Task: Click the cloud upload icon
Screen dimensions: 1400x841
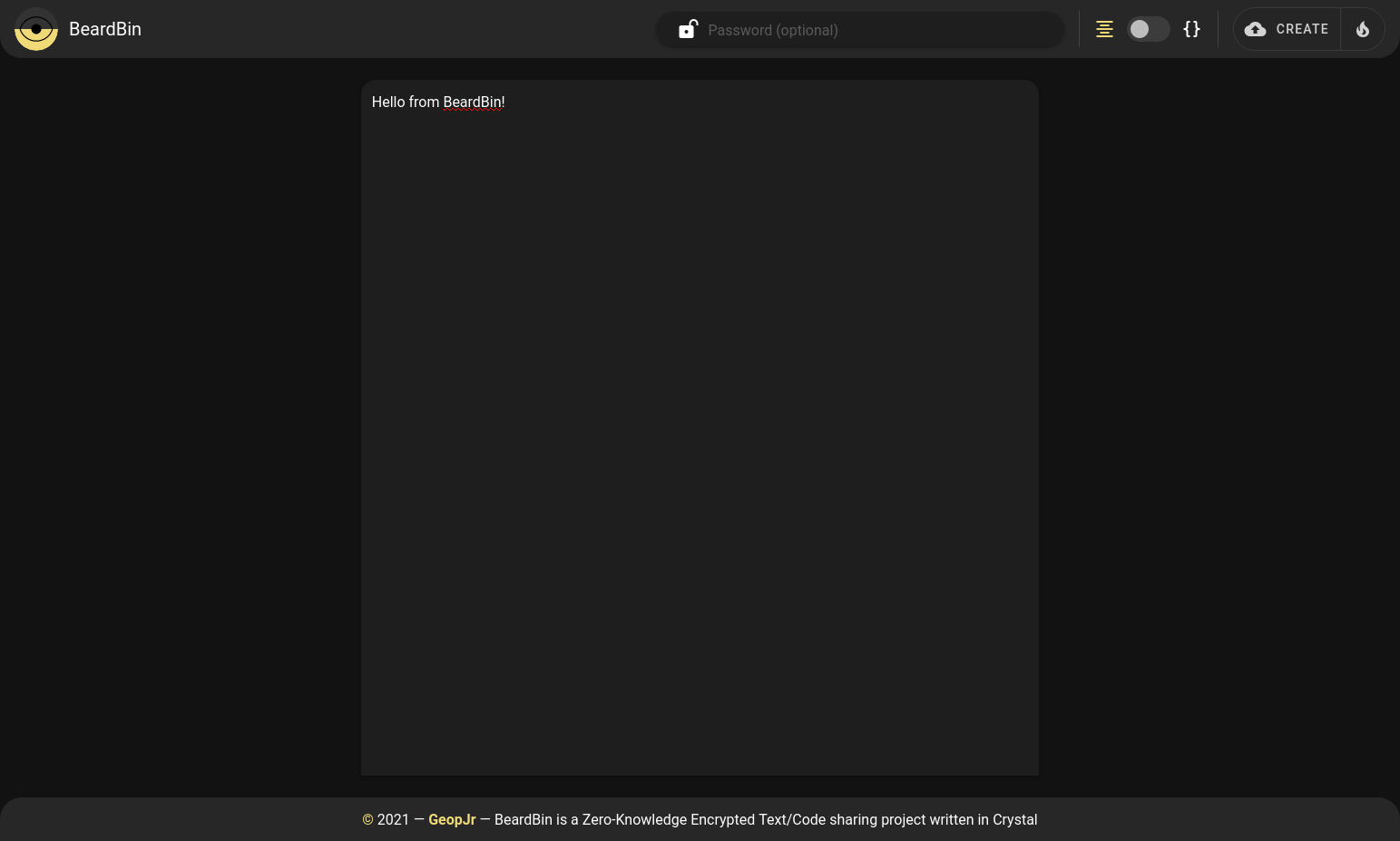Action: click(x=1255, y=29)
